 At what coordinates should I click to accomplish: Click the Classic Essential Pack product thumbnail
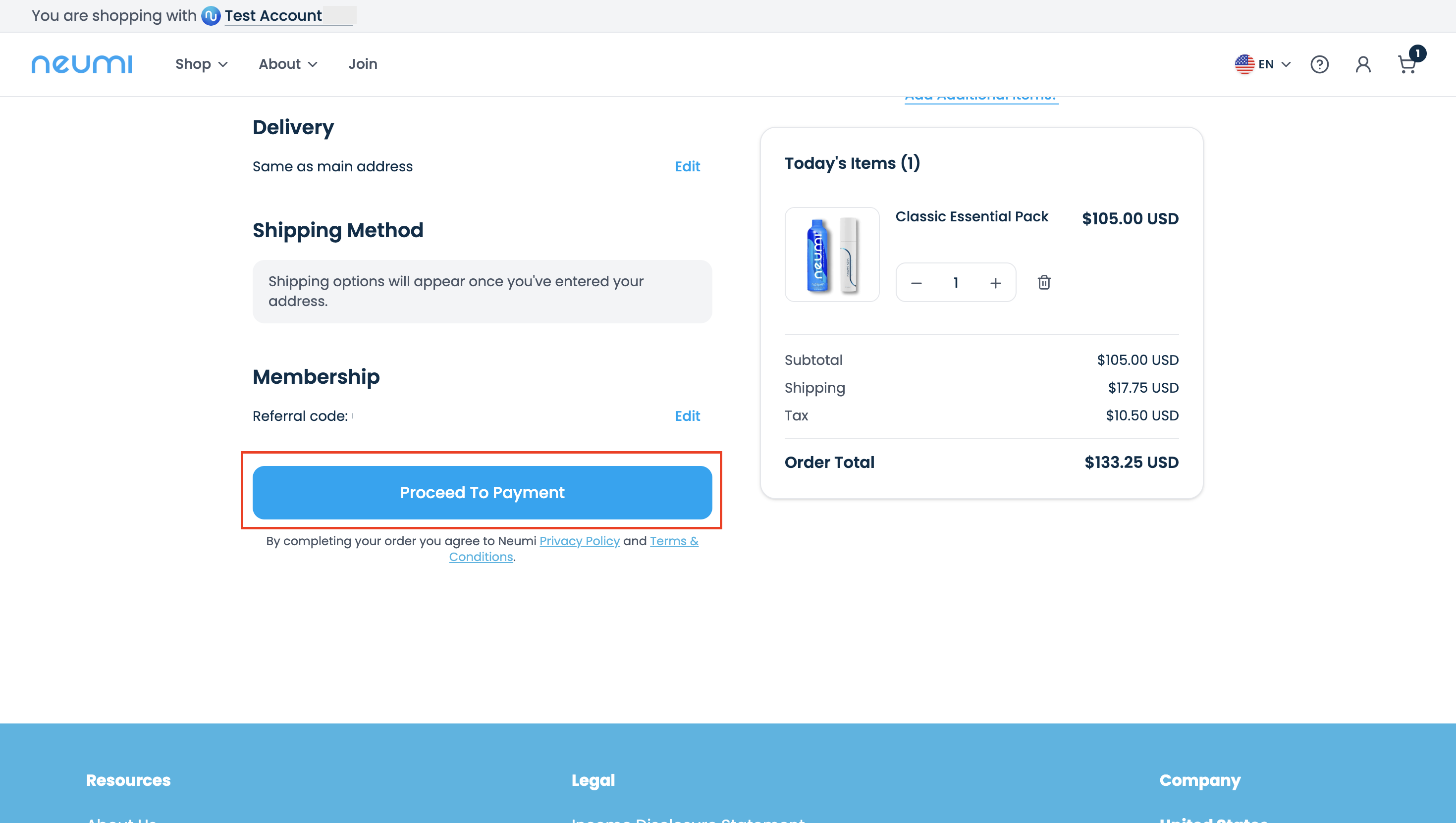[x=831, y=255]
